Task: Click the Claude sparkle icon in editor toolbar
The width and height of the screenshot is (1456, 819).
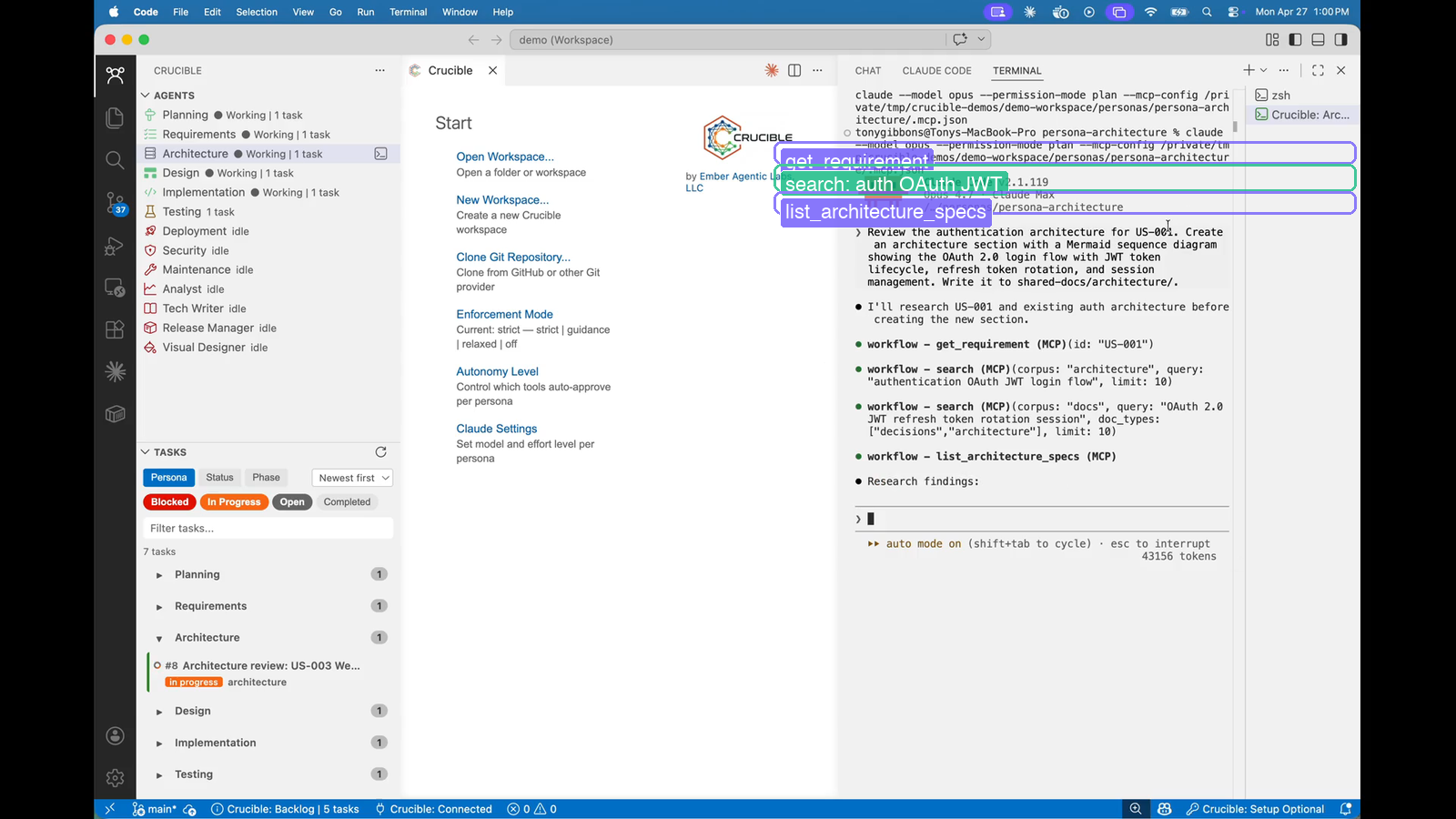Action: 772,70
